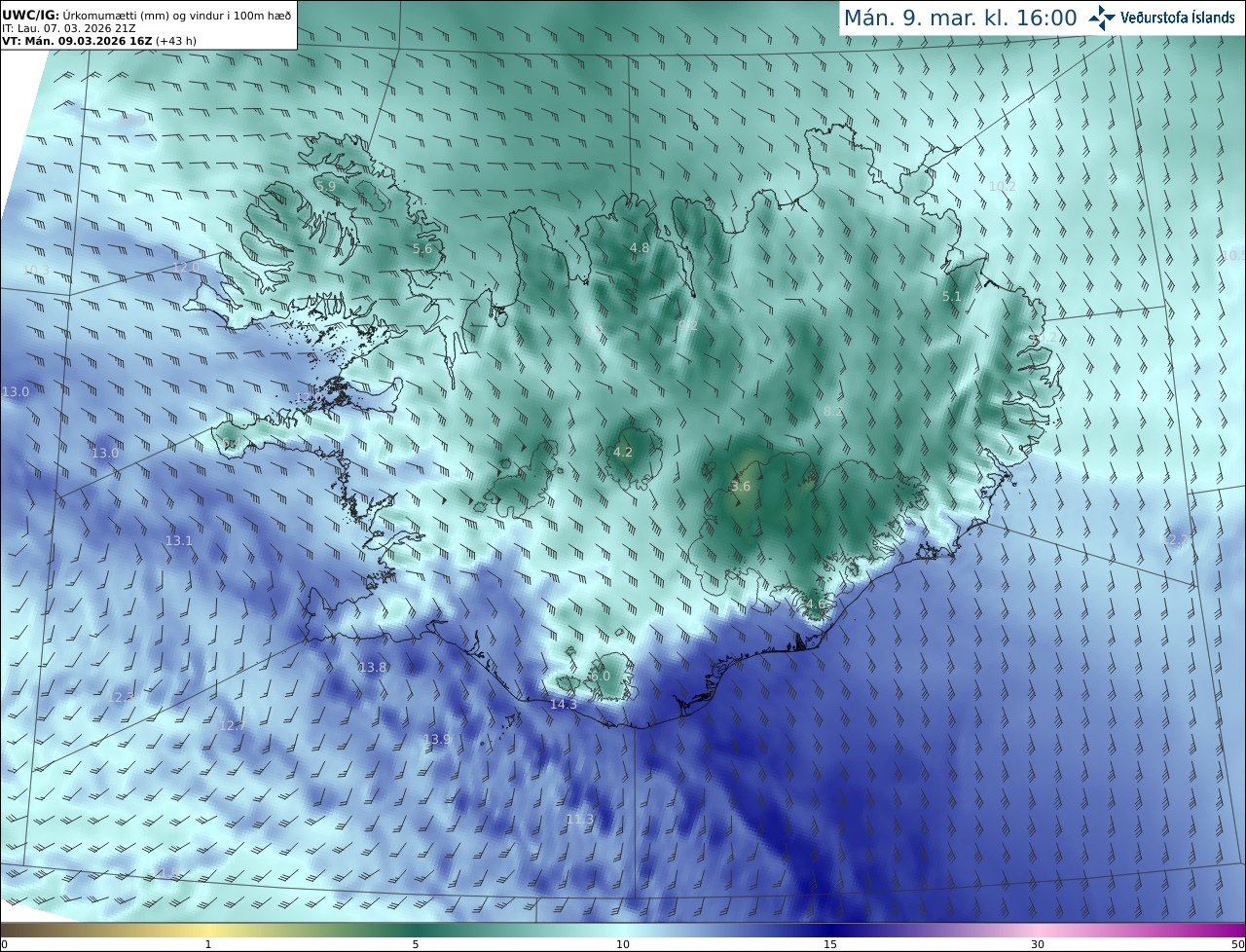
Task: Click the 4.2 value on the central glacier
Action: (x=623, y=452)
